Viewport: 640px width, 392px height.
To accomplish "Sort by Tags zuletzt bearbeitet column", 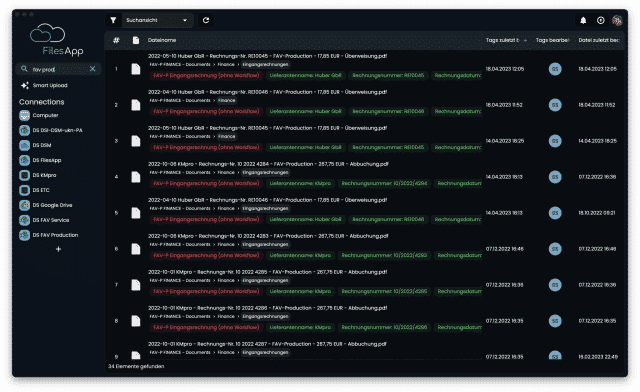I will [x=502, y=40].
